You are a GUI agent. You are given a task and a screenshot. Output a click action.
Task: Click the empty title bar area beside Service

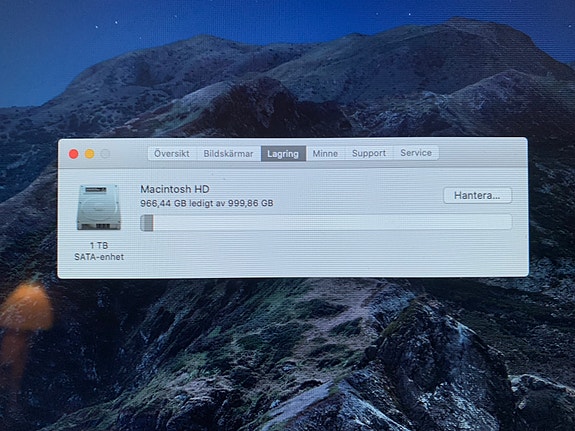(x=482, y=153)
